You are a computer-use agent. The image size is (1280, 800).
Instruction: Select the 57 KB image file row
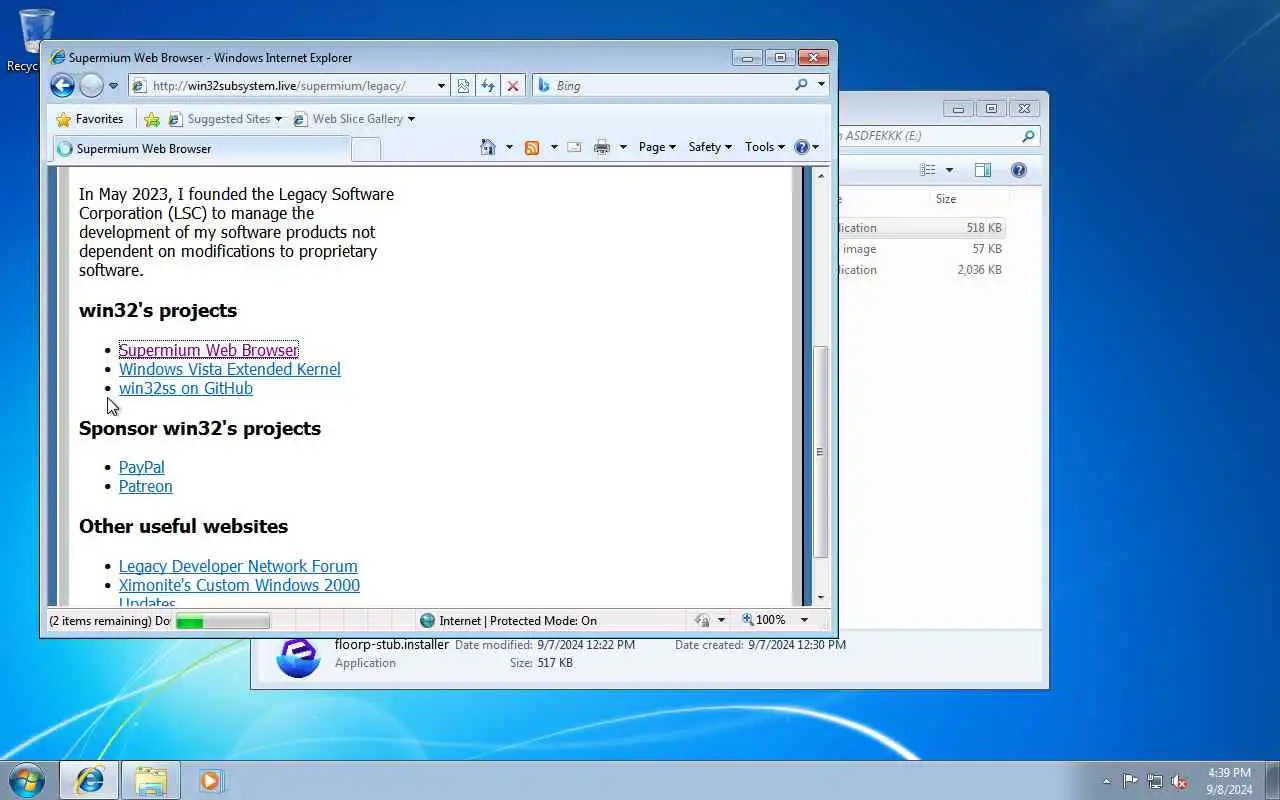(x=922, y=249)
